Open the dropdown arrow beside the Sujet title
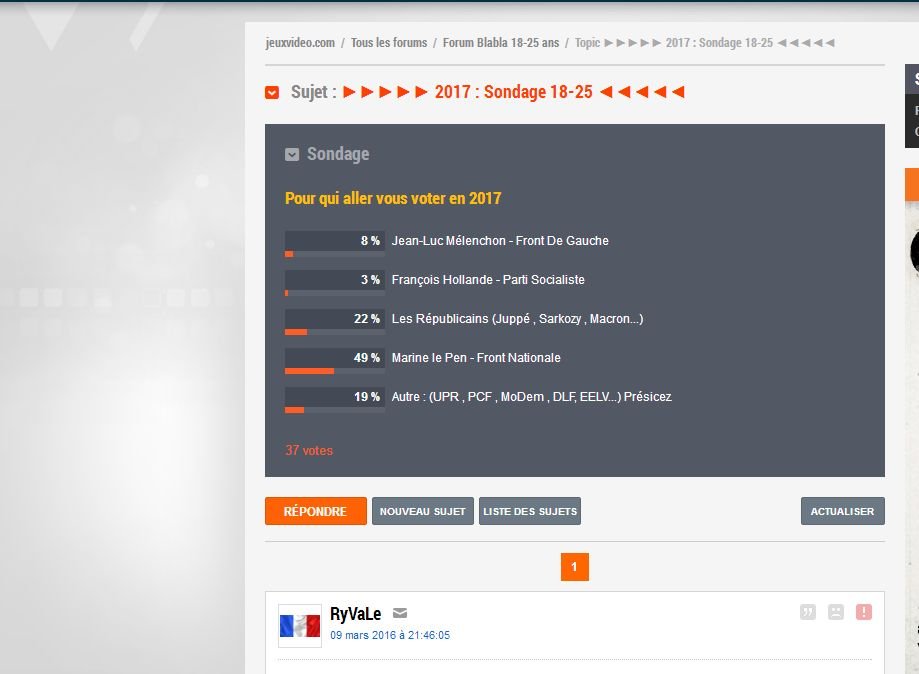919x674 pixels. pyautogui.click(x=272, y=93)
